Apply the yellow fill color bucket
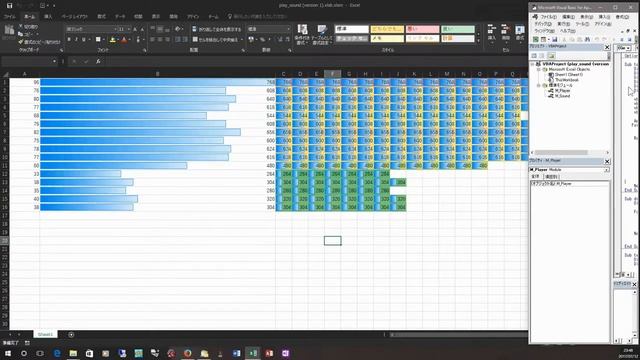The image size is (640, 360). pyautogui.click(x=113, y=40)
